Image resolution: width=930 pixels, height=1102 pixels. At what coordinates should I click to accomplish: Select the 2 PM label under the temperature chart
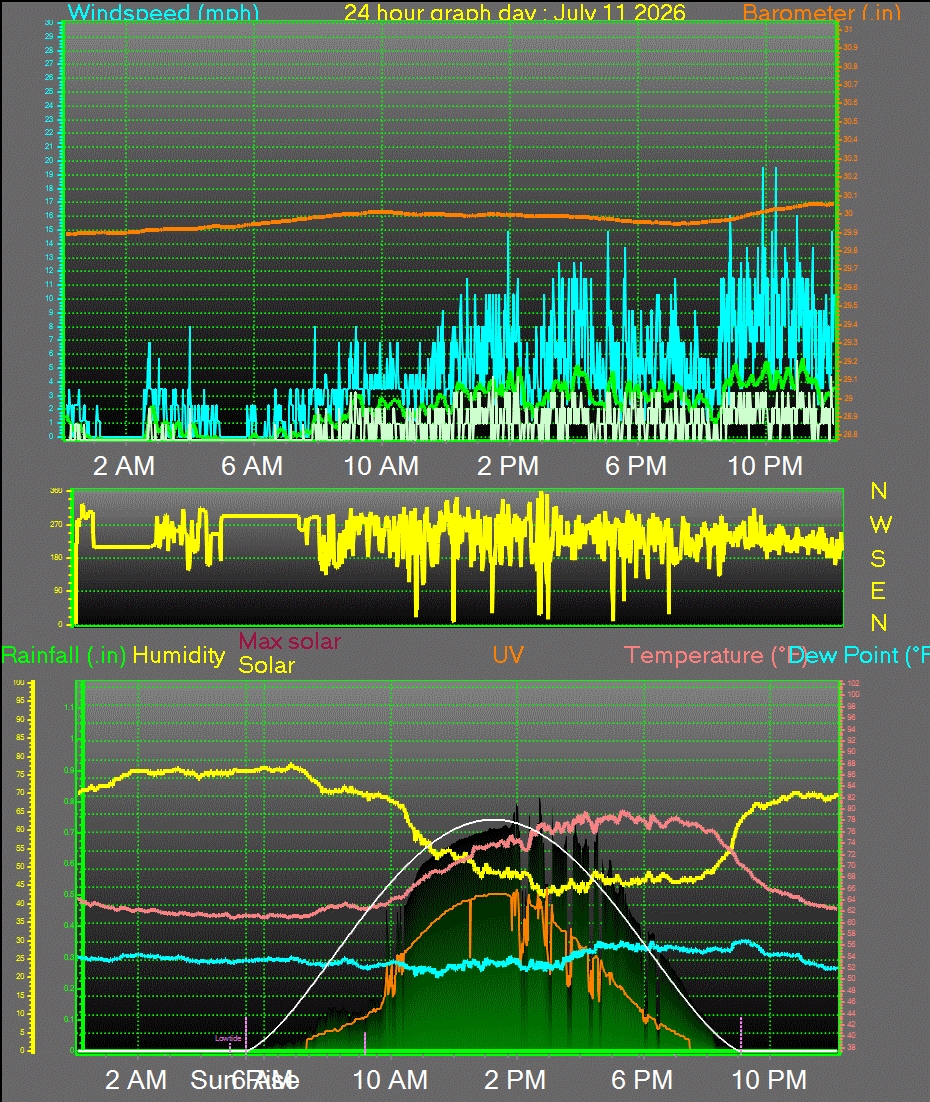pyautogui.click(x=515, y=1080)
